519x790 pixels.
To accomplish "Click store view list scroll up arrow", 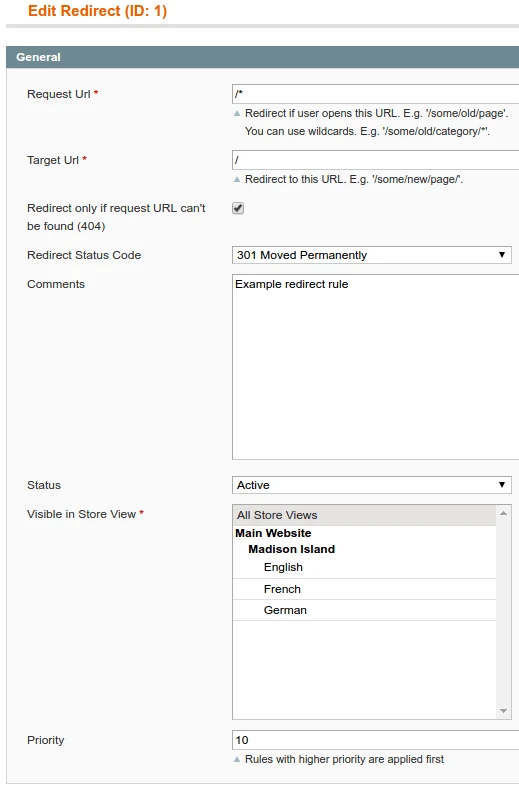I will click(x=503, y=513).
